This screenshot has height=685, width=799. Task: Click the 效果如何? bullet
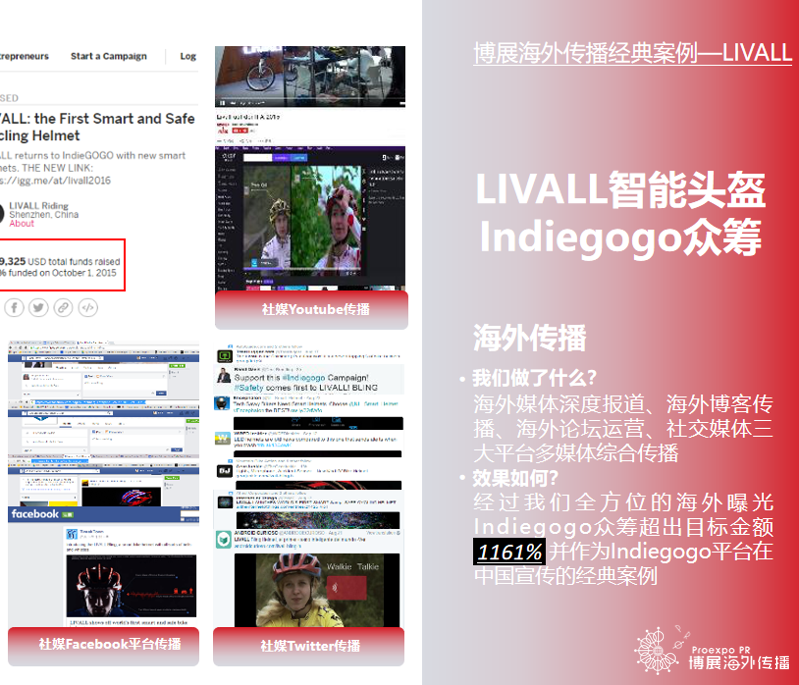pos(515,478)
